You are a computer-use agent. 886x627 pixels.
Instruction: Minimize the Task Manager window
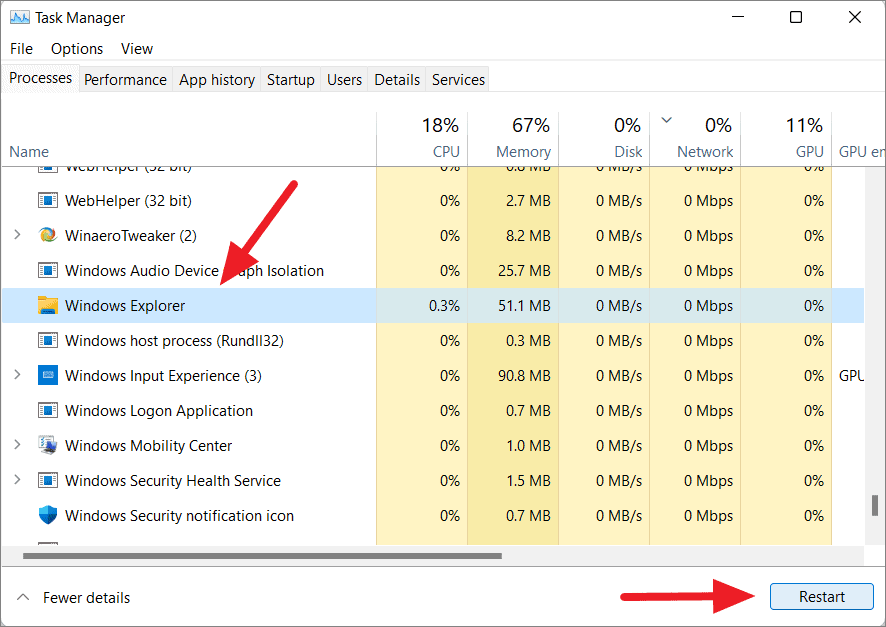pos(737,17)
